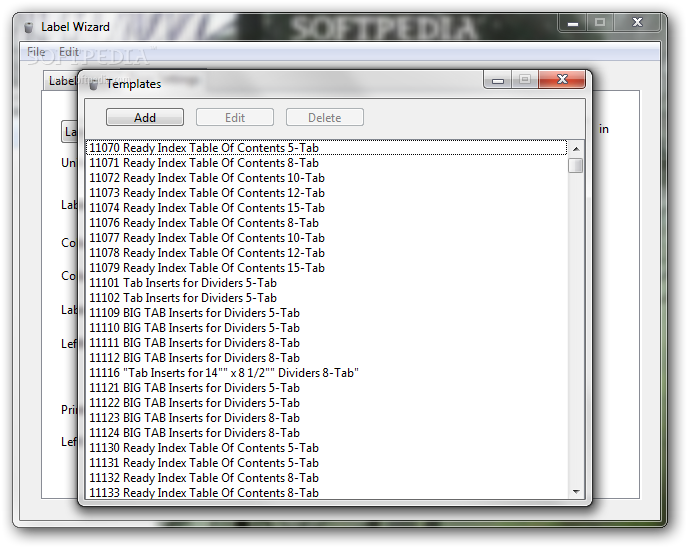The height and width of the screenshot is (548, 688).
Task: Maximize the Label Wizard window
Action: click(600, 23)
